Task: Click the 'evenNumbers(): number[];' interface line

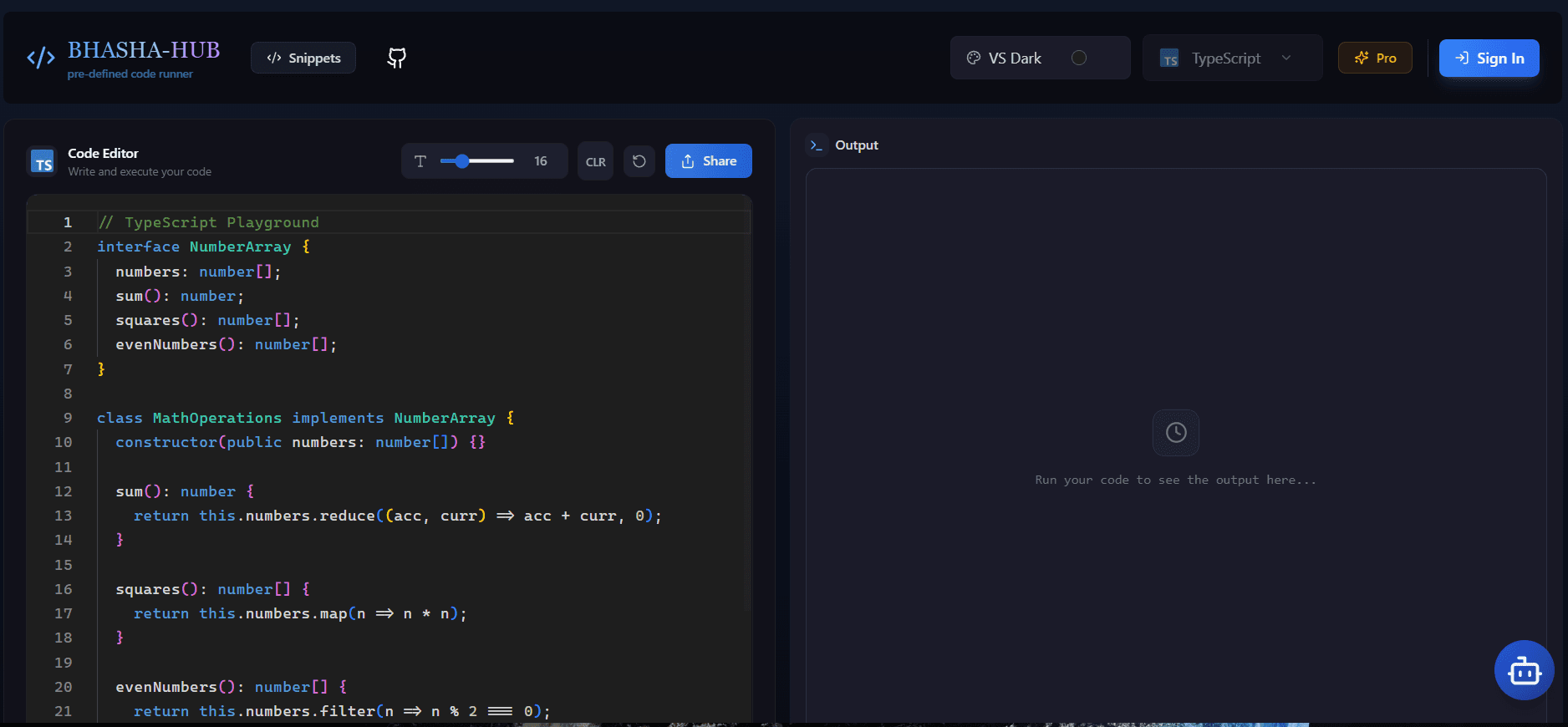Action: [x=227, y=344]
